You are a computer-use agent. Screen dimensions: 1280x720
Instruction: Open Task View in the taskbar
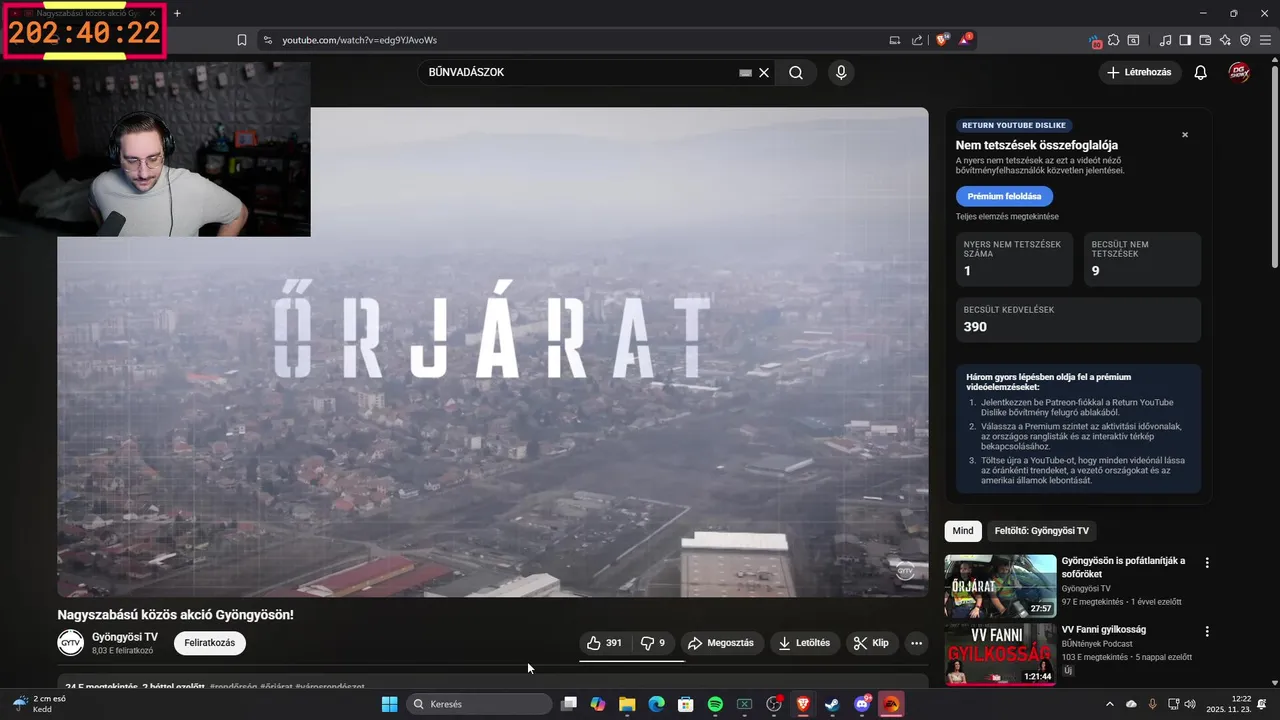click(569, 704)
